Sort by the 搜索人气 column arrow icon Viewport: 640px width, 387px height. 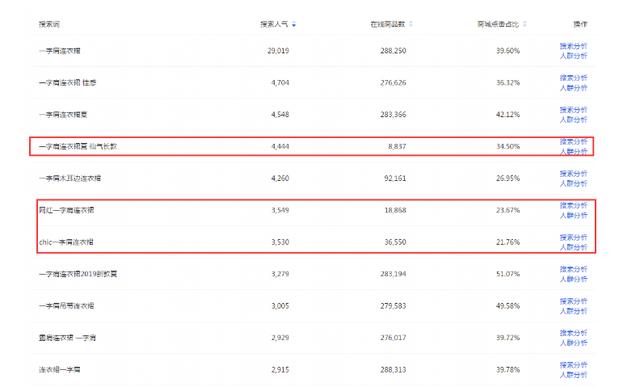tap(294, 24)
